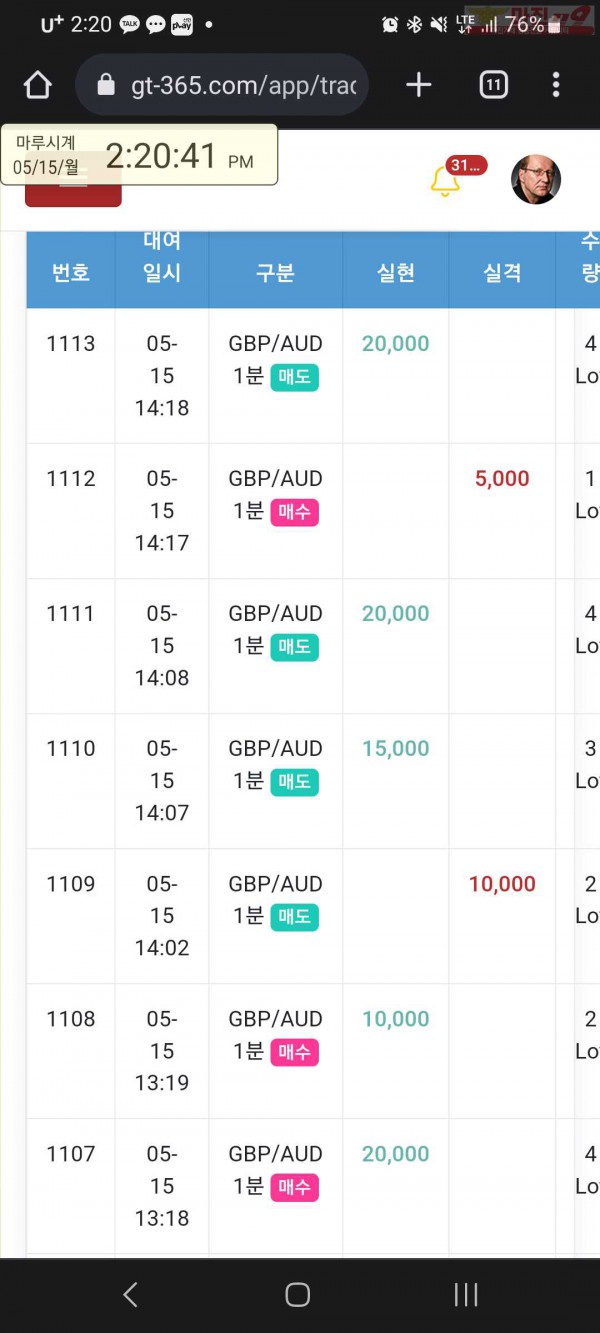
Task: Open the tab switcher showing 11 tabs
Action: point(493,85)
